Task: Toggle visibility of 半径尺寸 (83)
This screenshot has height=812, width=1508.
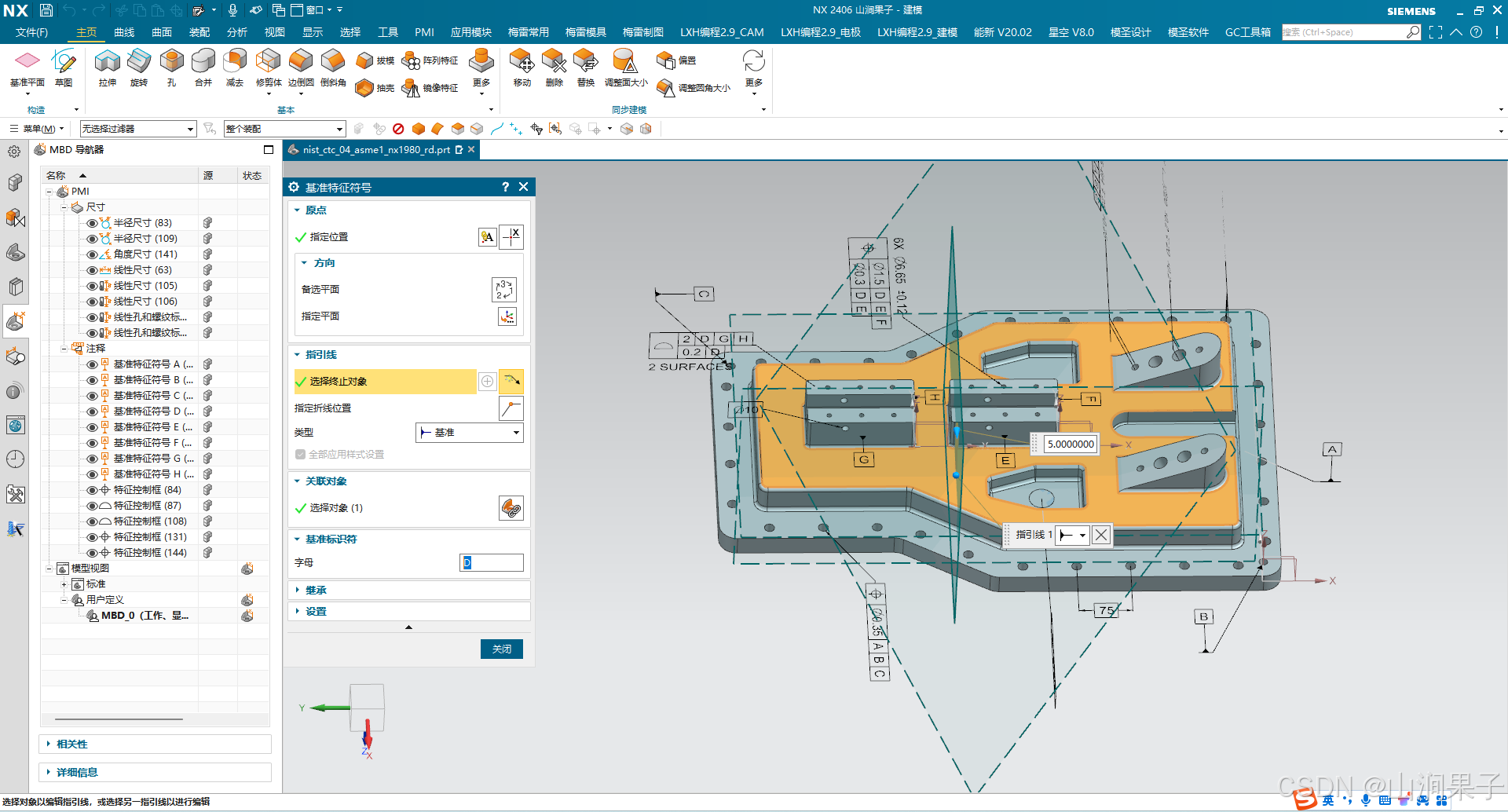Action: tap(92, 223)
